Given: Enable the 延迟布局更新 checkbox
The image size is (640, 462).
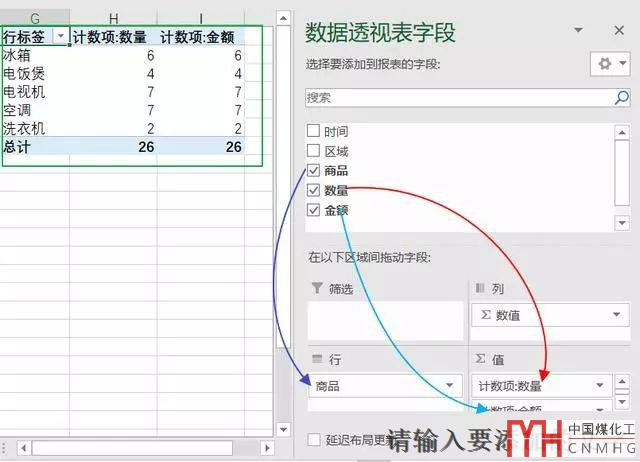Looking at the screenshot, I should (314, 440).
